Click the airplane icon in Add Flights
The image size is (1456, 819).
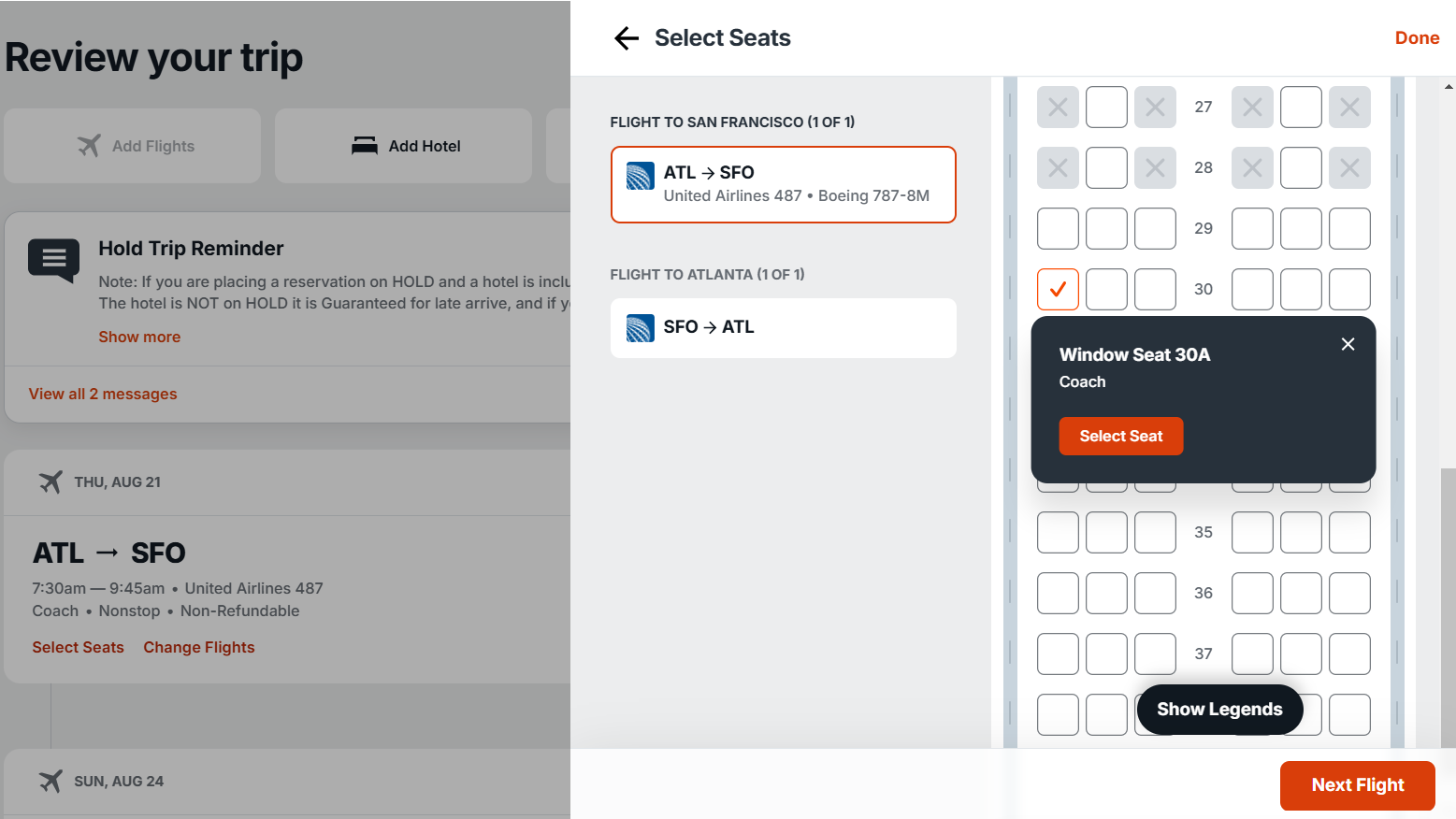(x=89, y=146)
